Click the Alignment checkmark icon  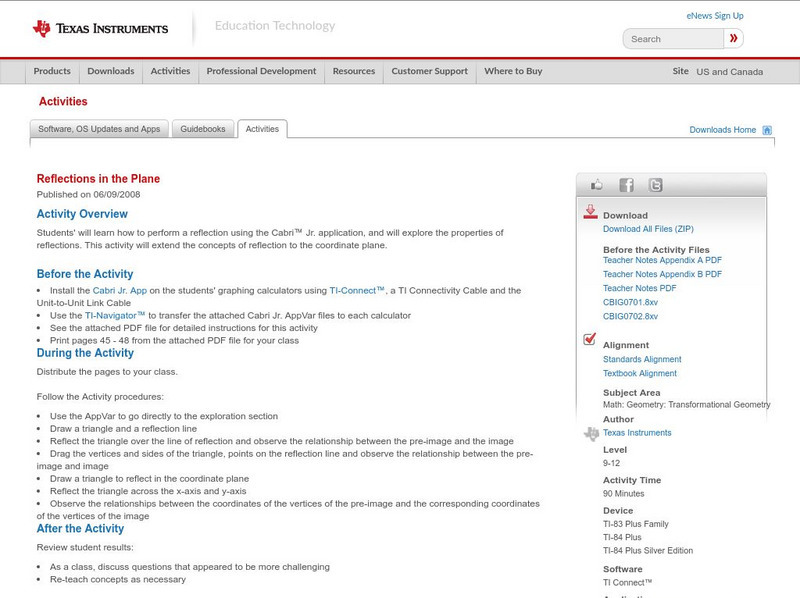pos(590,339)
